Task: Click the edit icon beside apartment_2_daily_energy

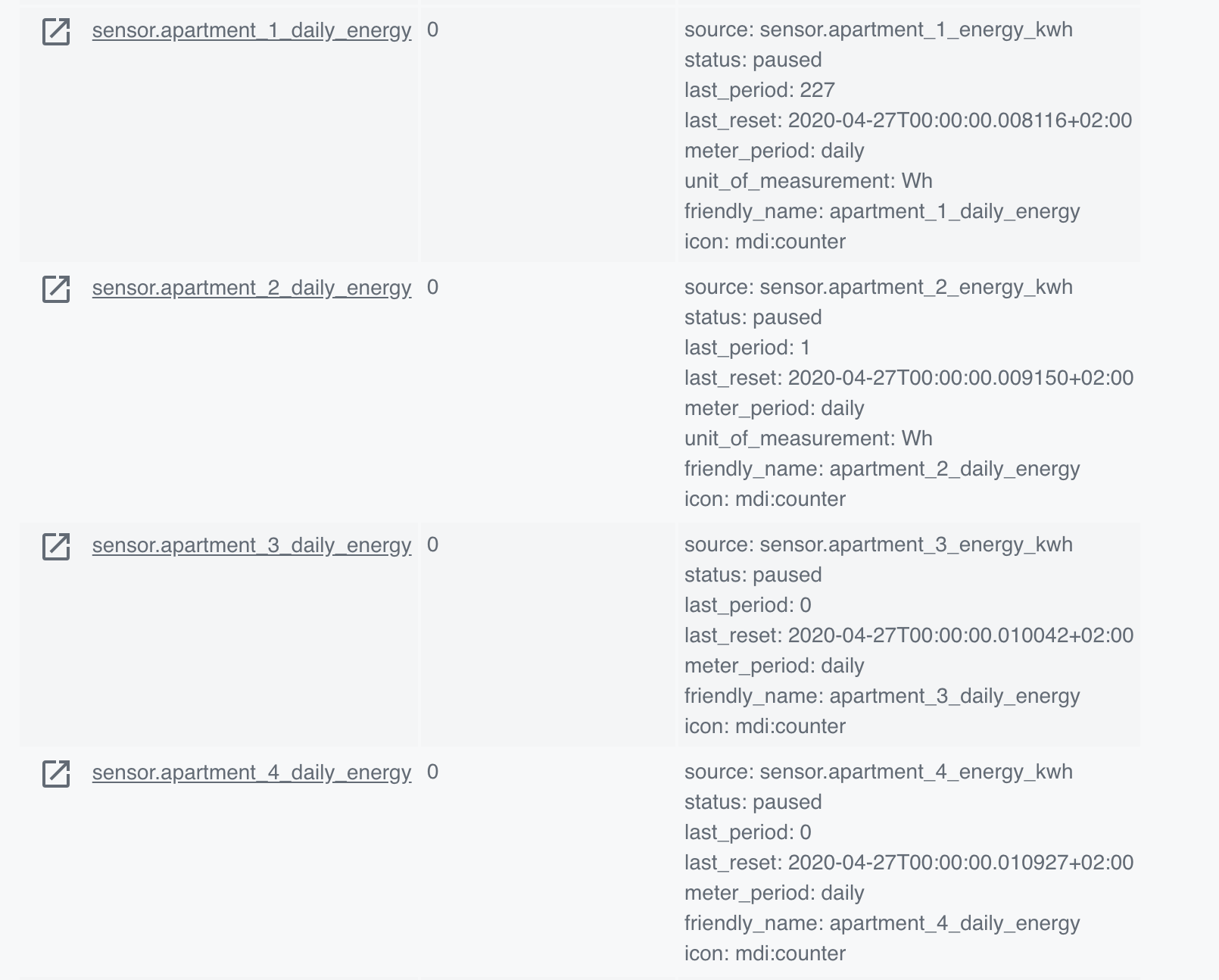Action: pyautogui.click(x=56, y=289)
